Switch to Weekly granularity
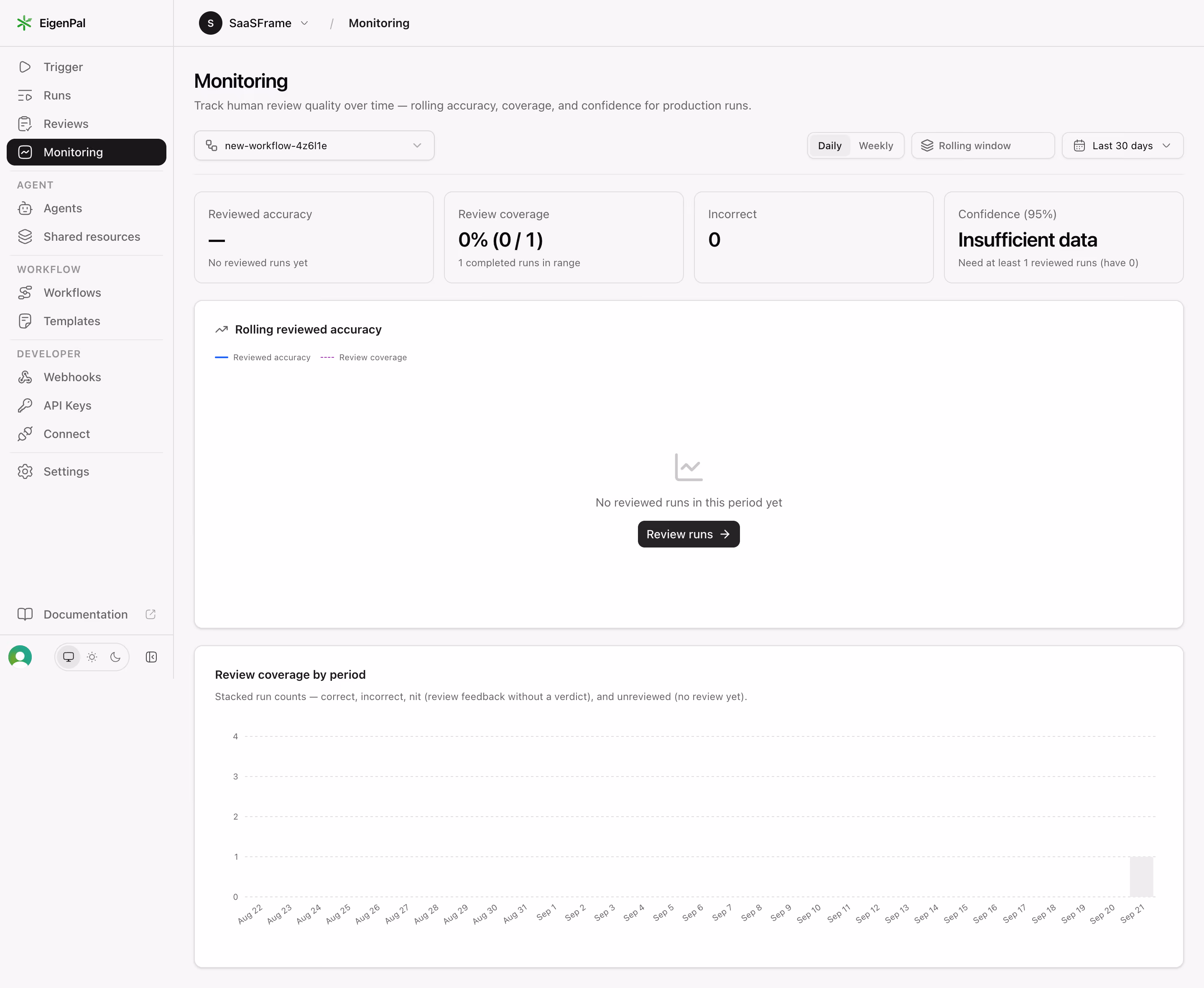Image resolution: width=1204 pixels, height=988 pixels. pyautogui.click(x=875, y=146)
